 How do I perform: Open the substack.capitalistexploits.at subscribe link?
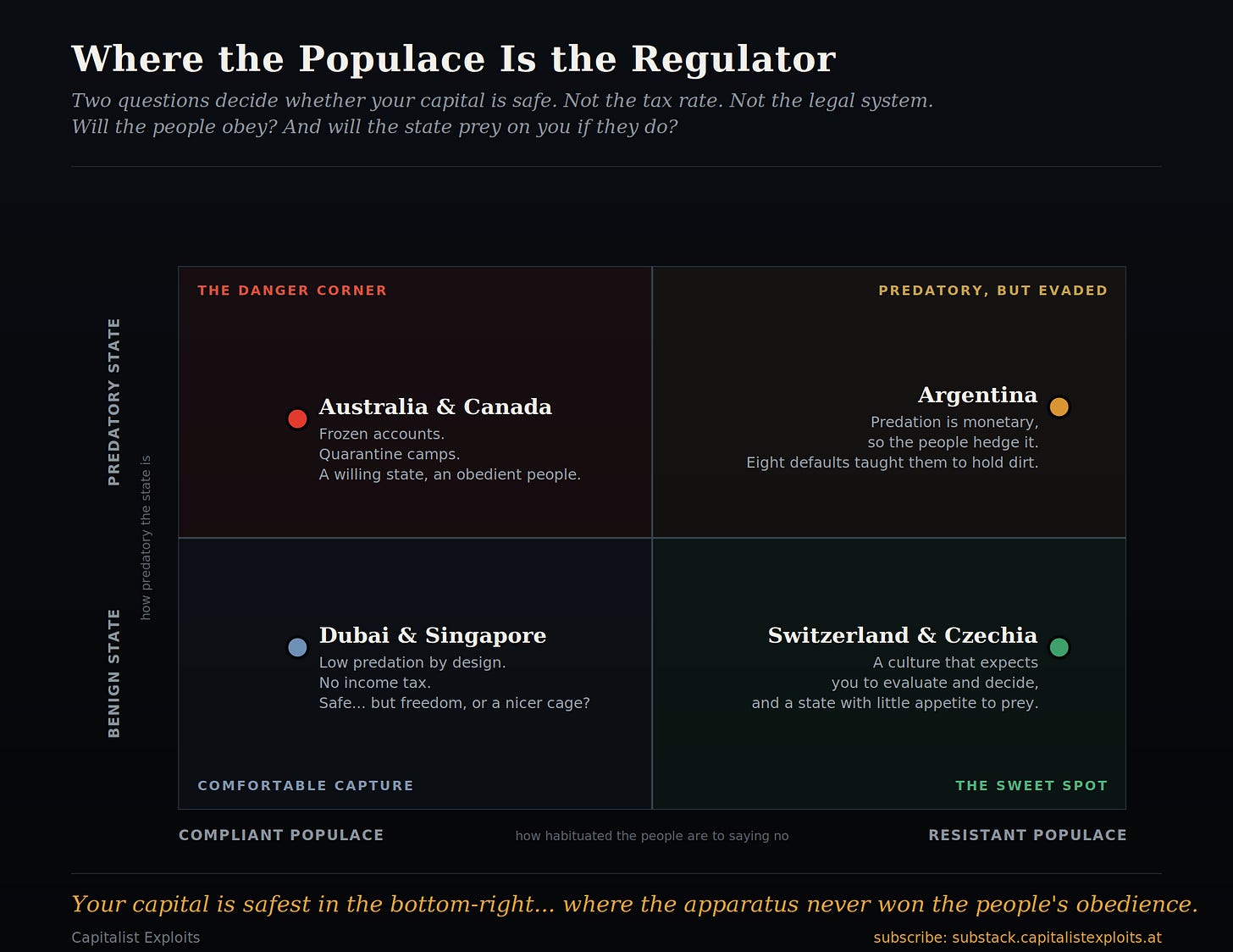pos(1017,938)
